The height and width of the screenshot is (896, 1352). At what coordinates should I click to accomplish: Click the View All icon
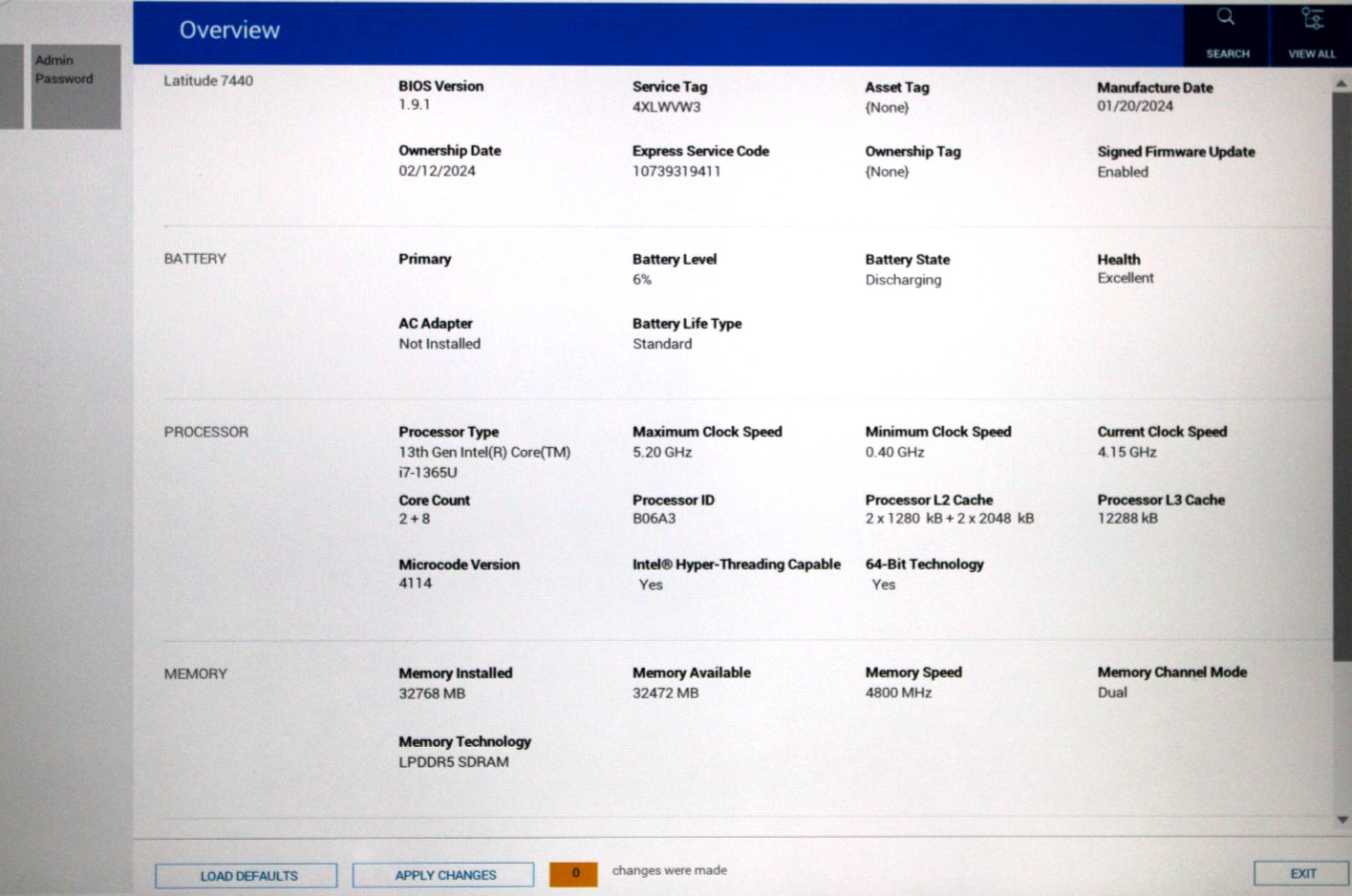[x=1311, y=33]
